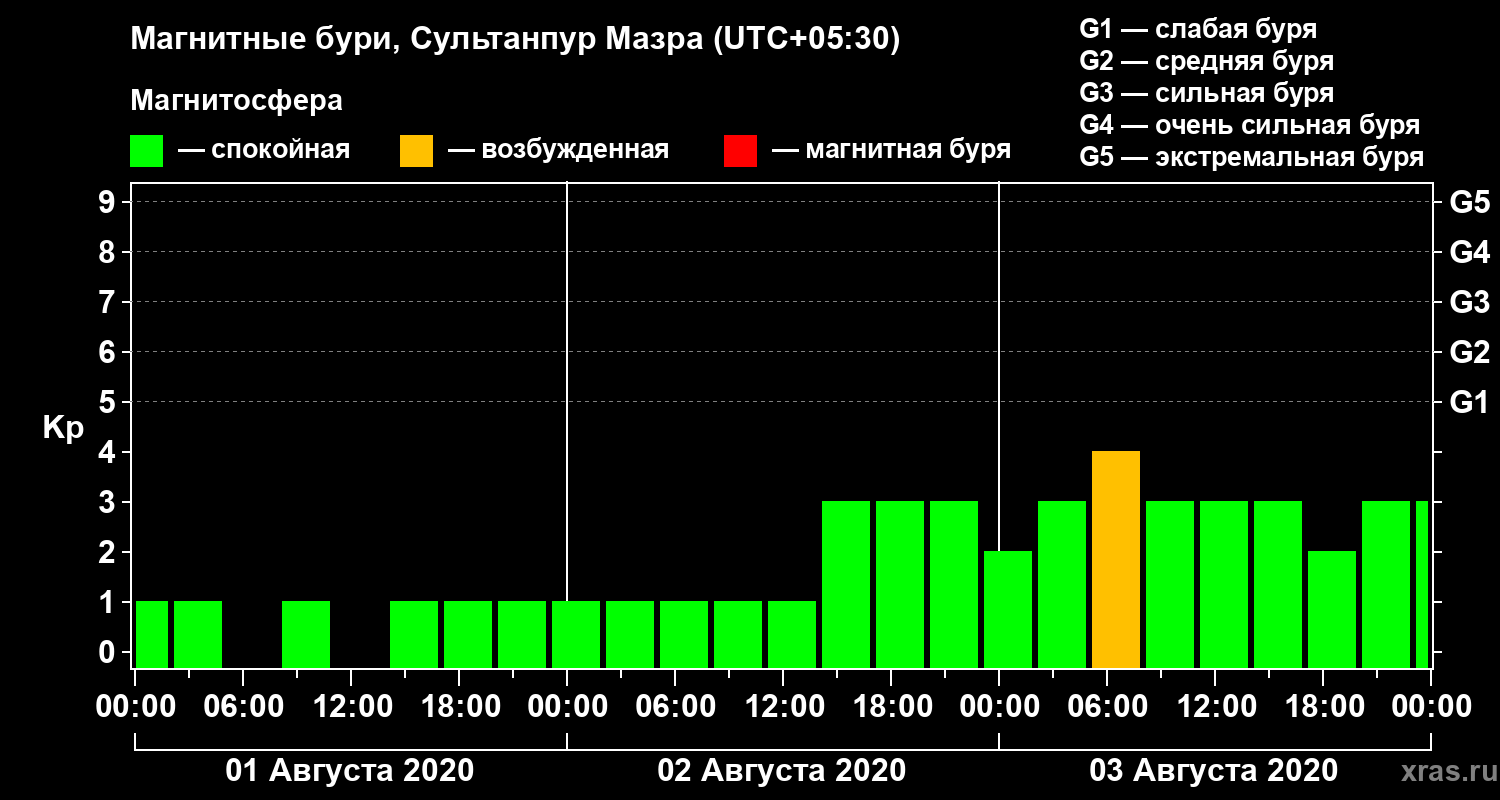Click the Kp 2 green bar at midnight on 03 Августа
The width and height of the screenshot is (1500, 800).
[1008, 610]
